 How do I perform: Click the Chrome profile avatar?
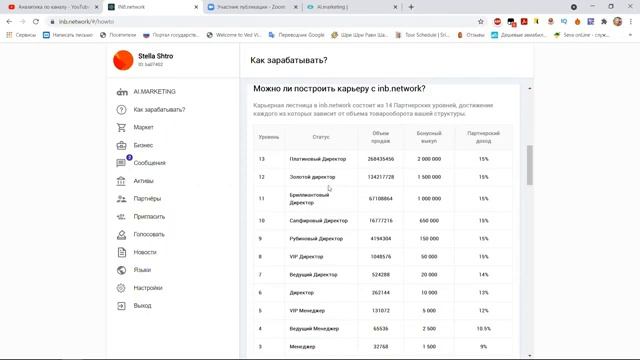(618, 22)
